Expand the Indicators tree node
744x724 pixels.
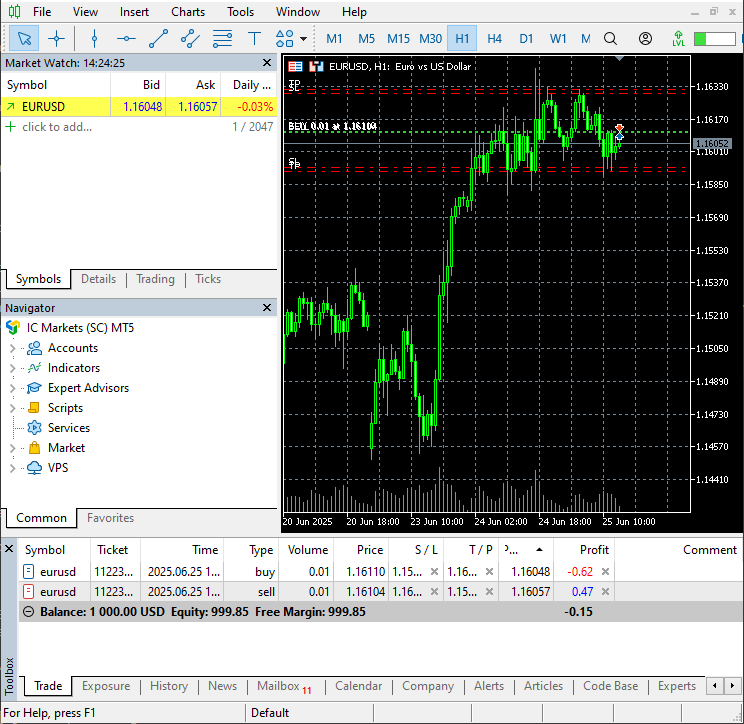point(12,368)
